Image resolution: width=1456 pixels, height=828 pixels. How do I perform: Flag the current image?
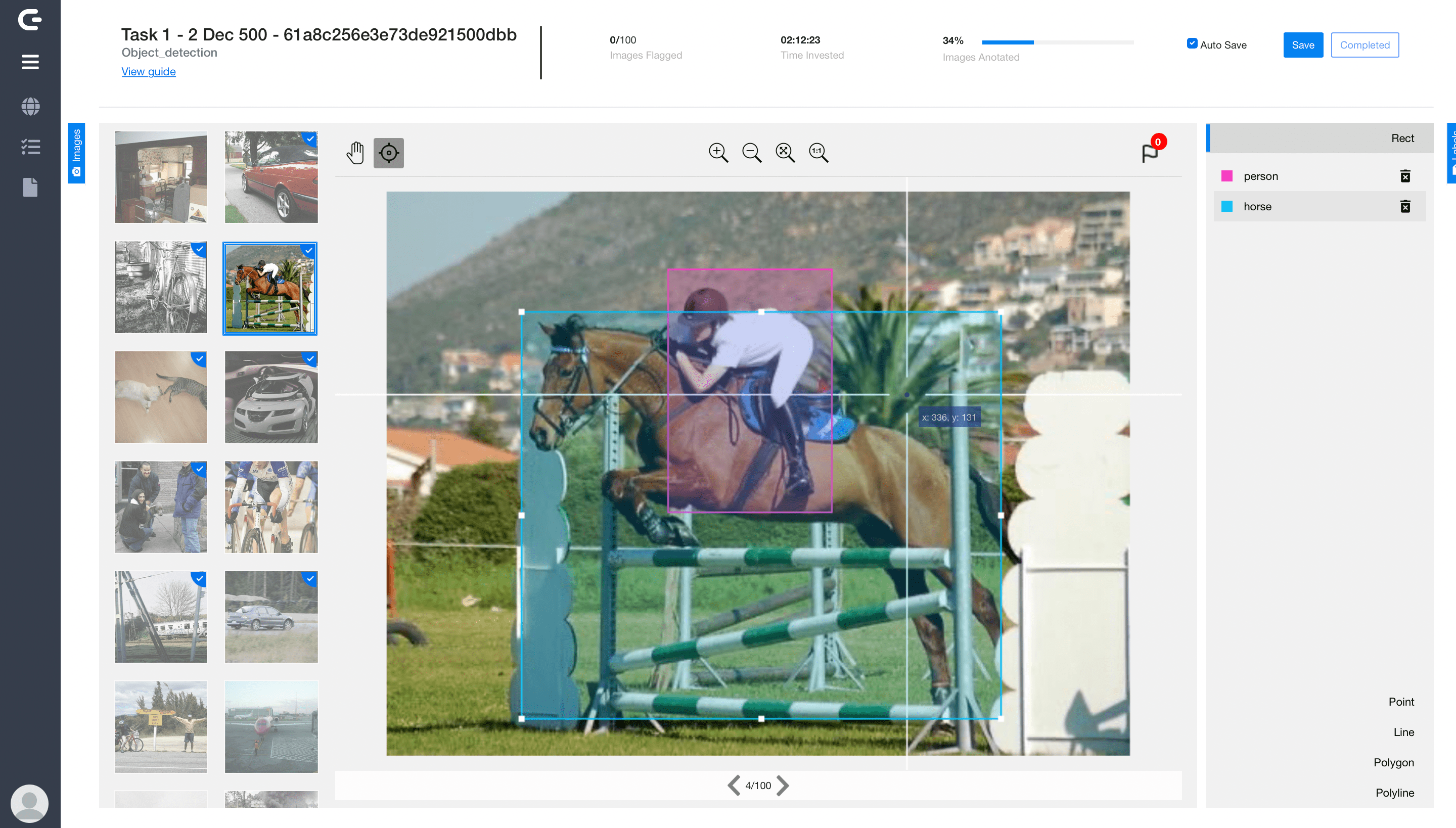pos(1150,153)
